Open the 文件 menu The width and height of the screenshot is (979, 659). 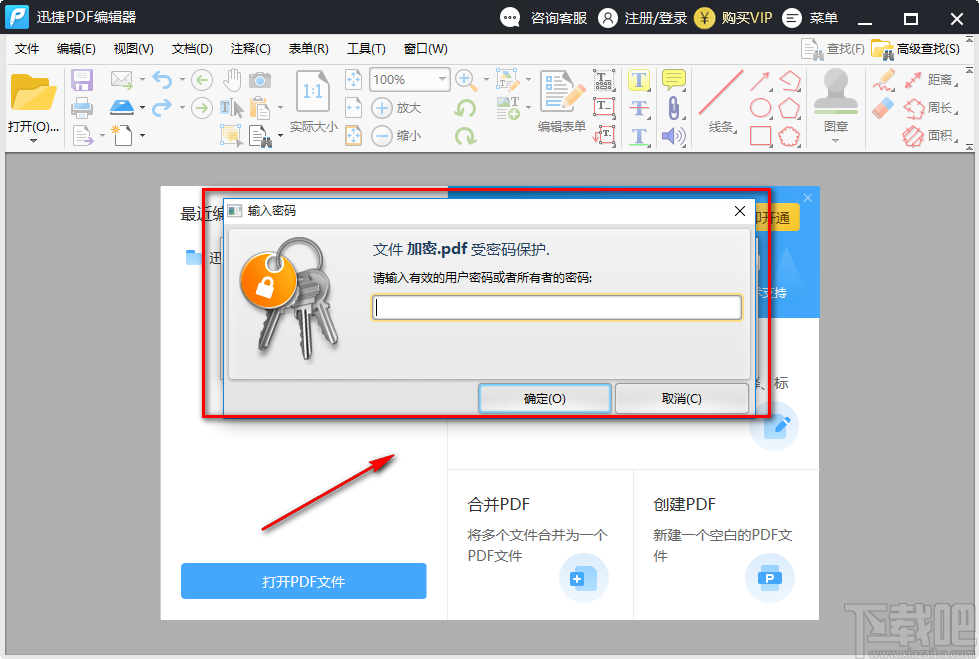(x=27, y=49)
